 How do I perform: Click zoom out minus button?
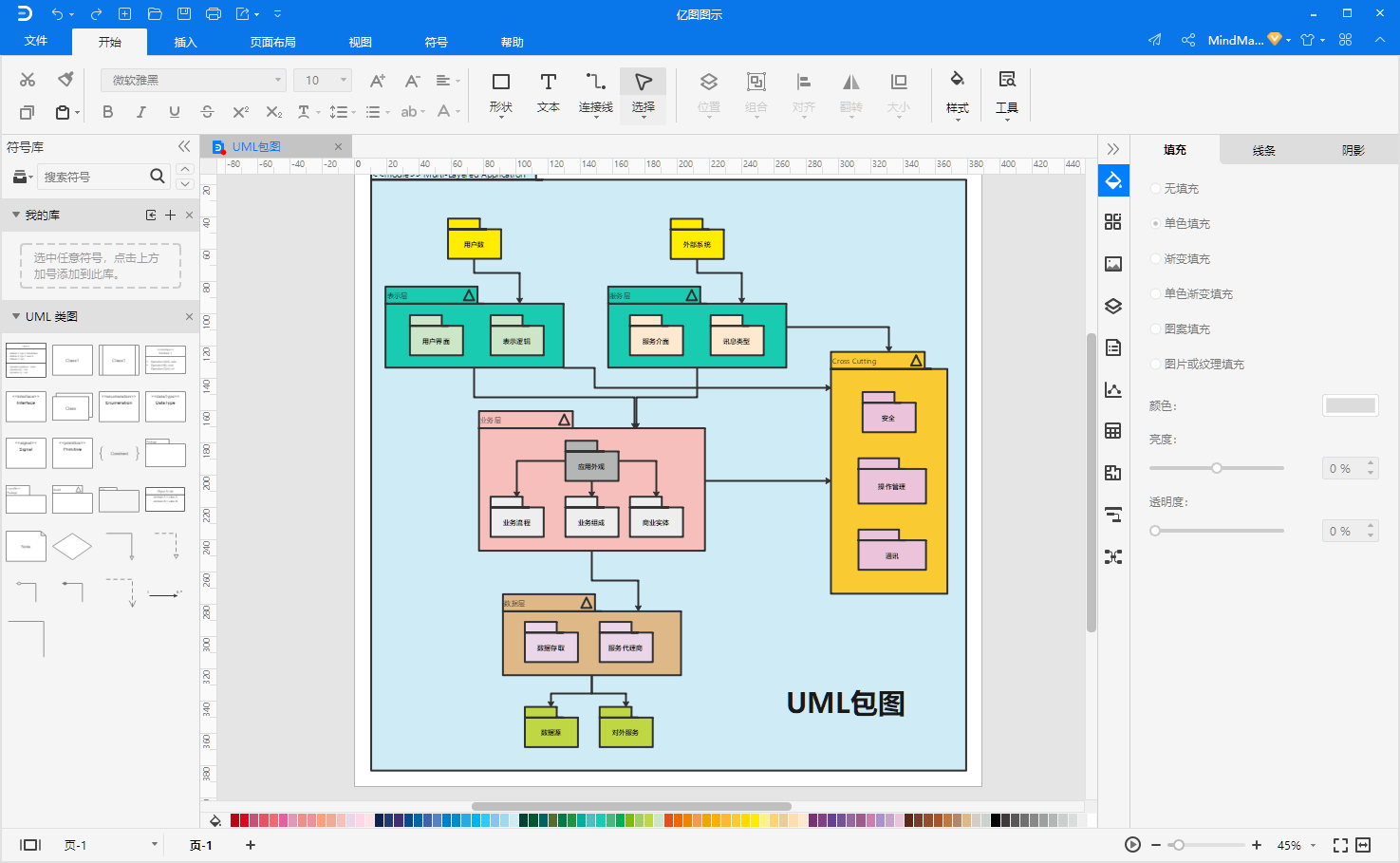point(1156,845)
